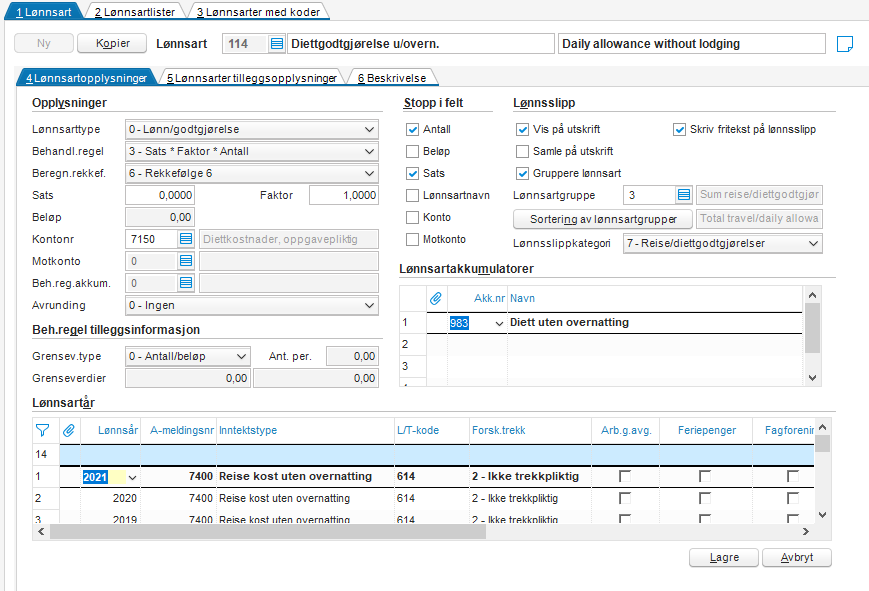
Task: Click attachment paperclip in Lønnsartakkumulatorer header
Action: pos(435,298)
